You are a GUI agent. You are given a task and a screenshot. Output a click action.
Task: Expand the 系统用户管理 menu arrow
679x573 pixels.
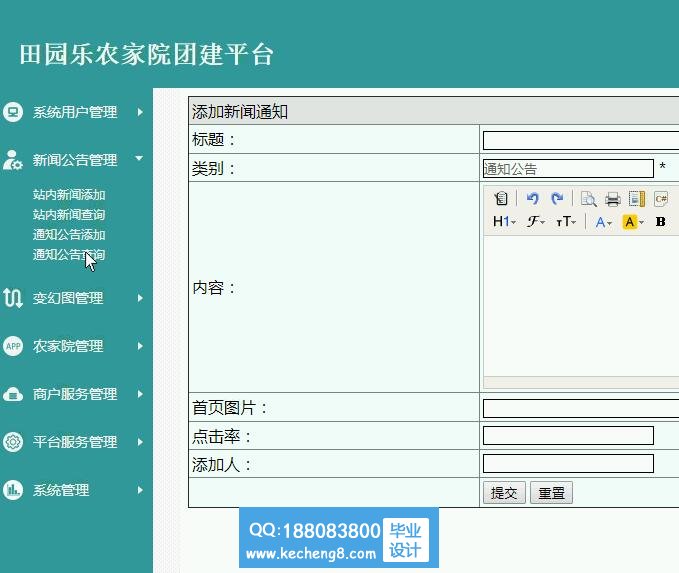[140, 112]
